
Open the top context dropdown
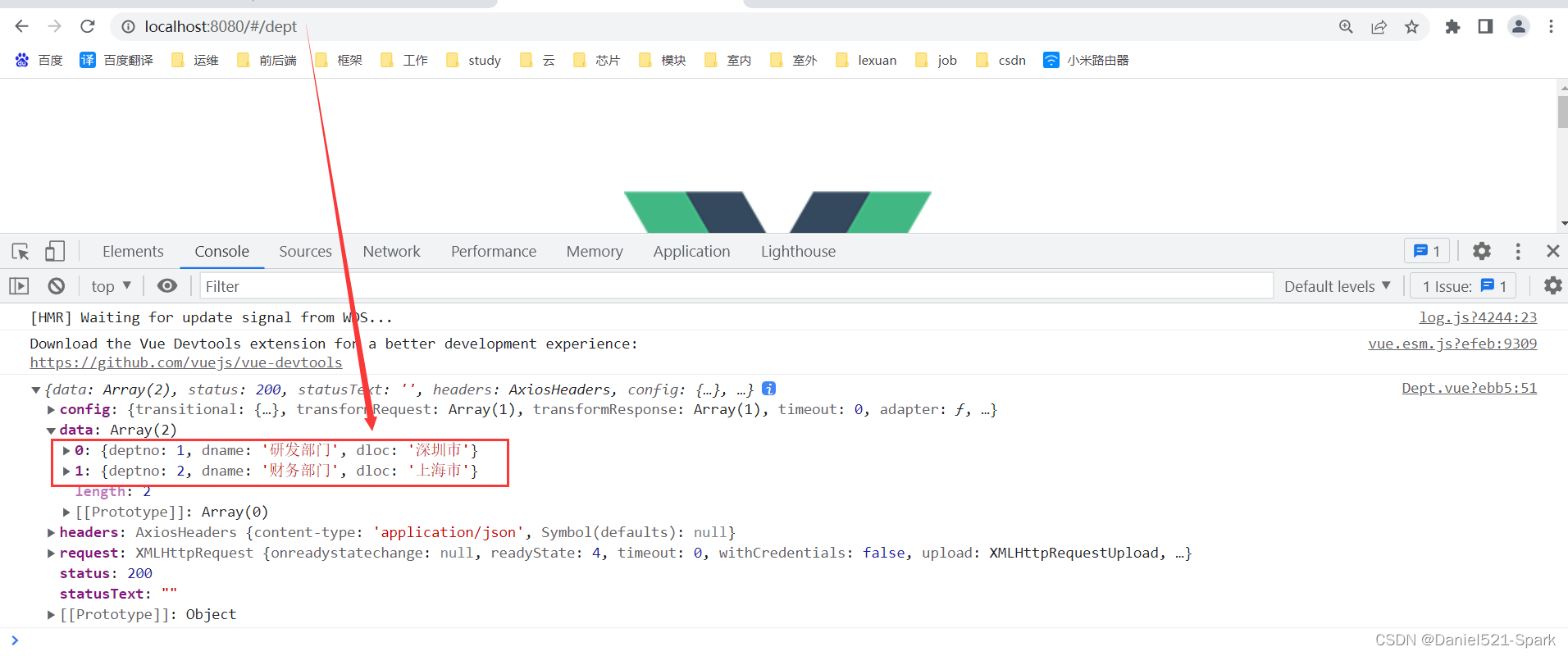tap(111, 286)
